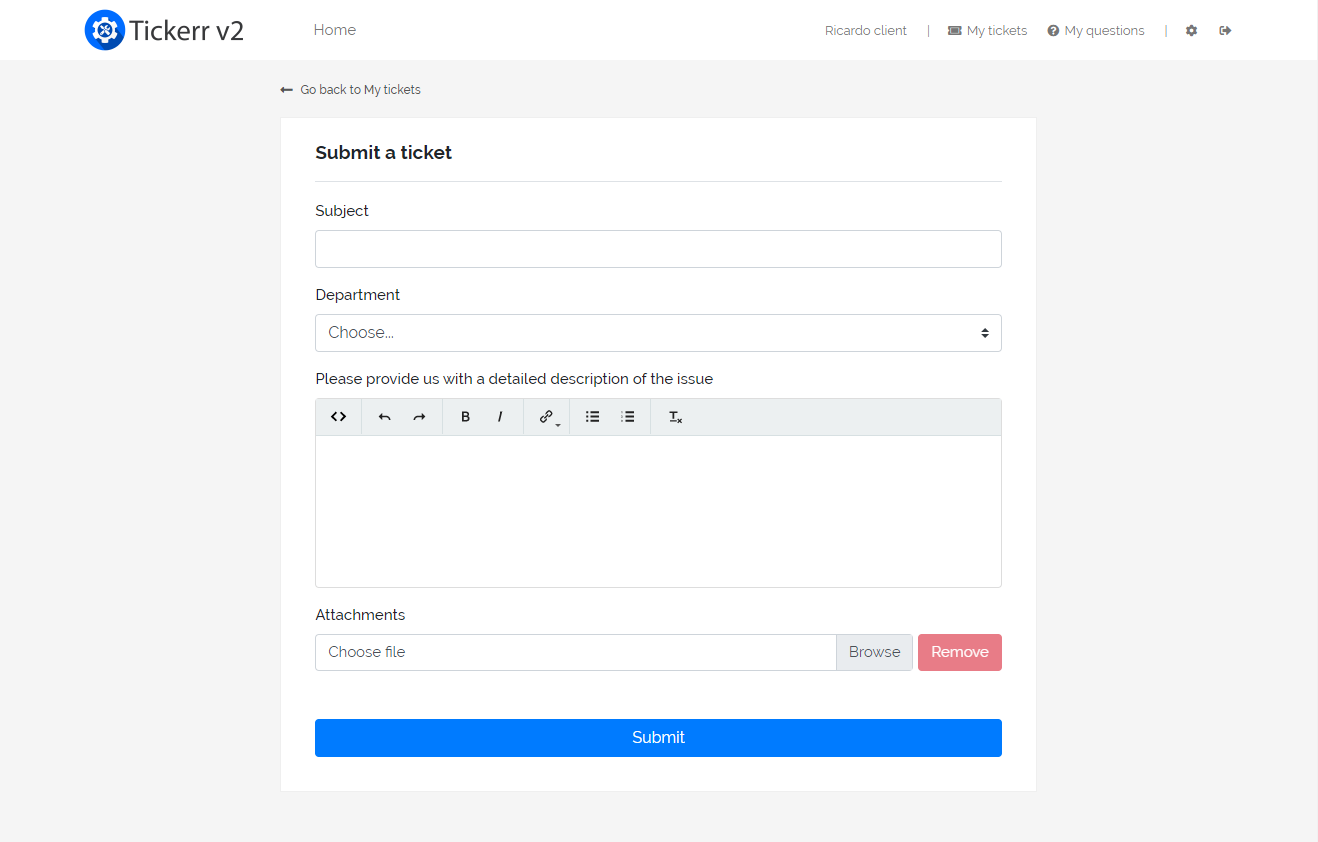
Task: Expand the link insertion options caret
Action: pos(557,424)
